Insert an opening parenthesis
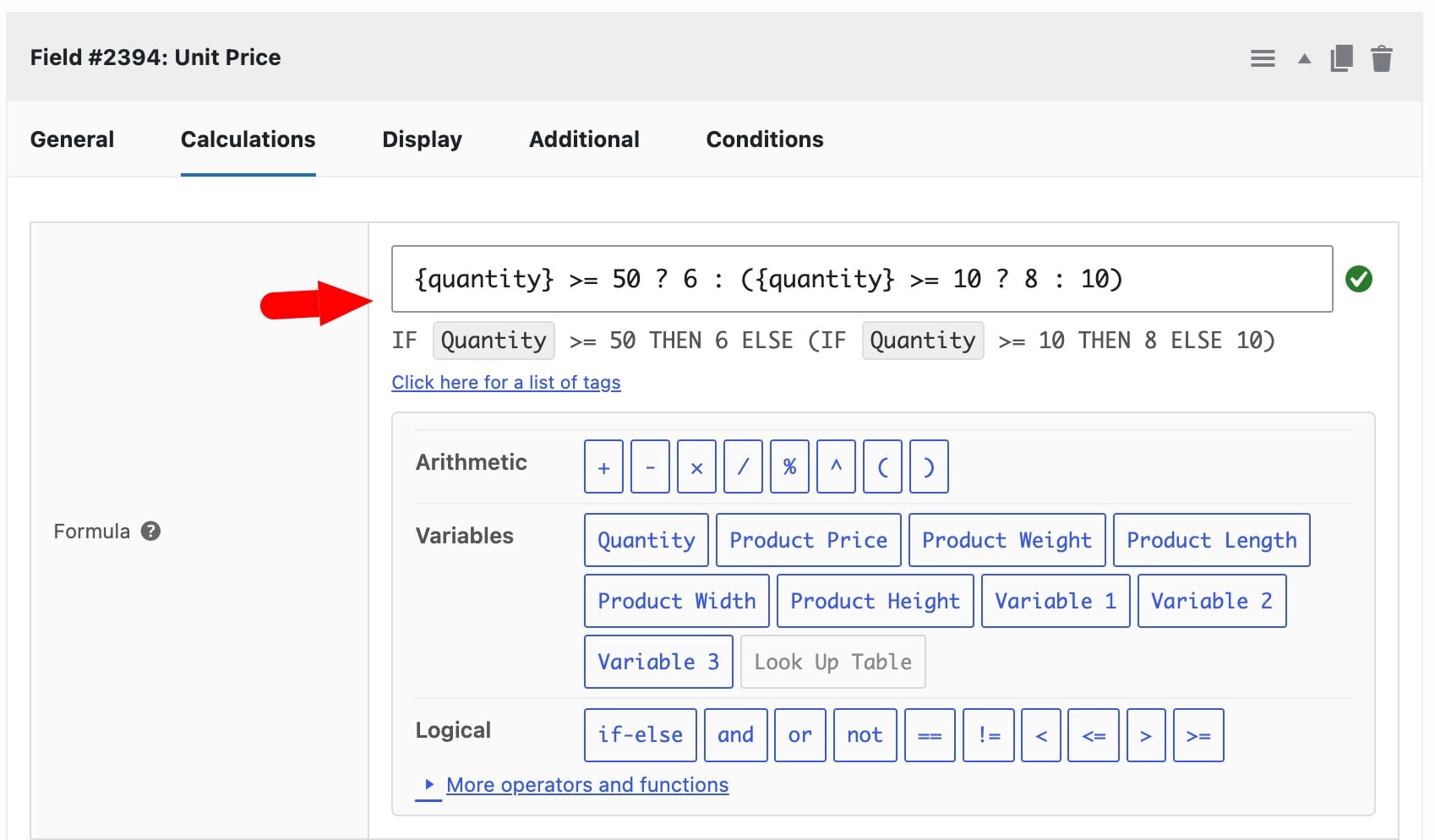The height and width of the screenshot is (840, 1435). click(x=882, y=466)
